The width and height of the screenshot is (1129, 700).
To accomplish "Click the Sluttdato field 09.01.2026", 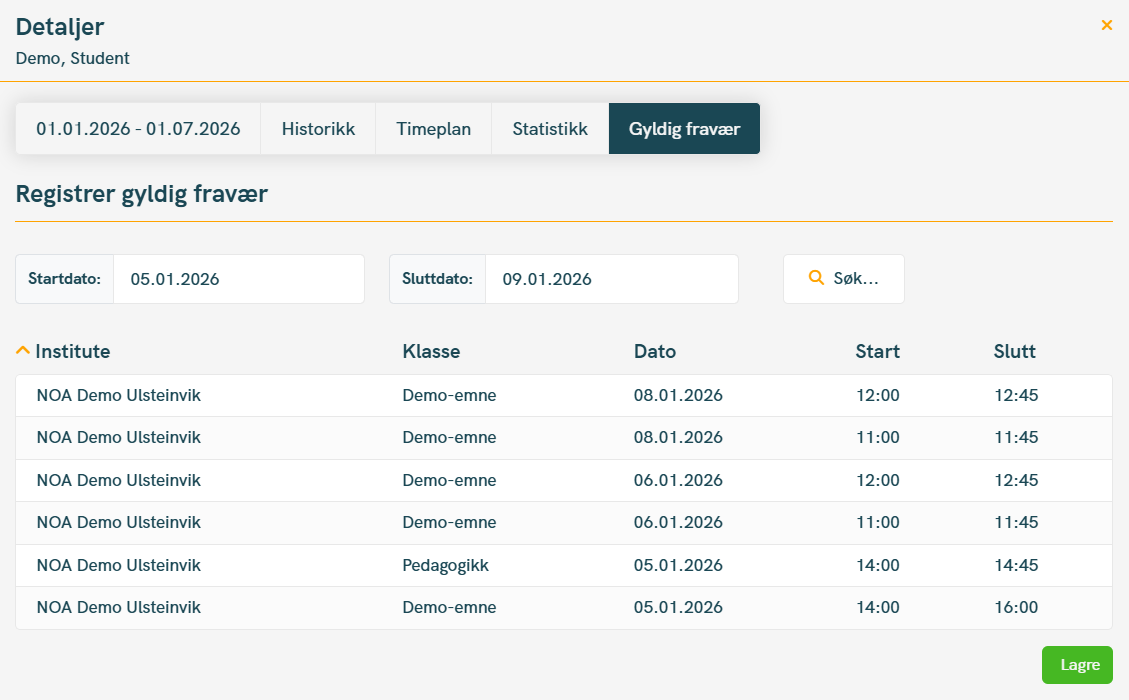I will (x=612, y=279).
